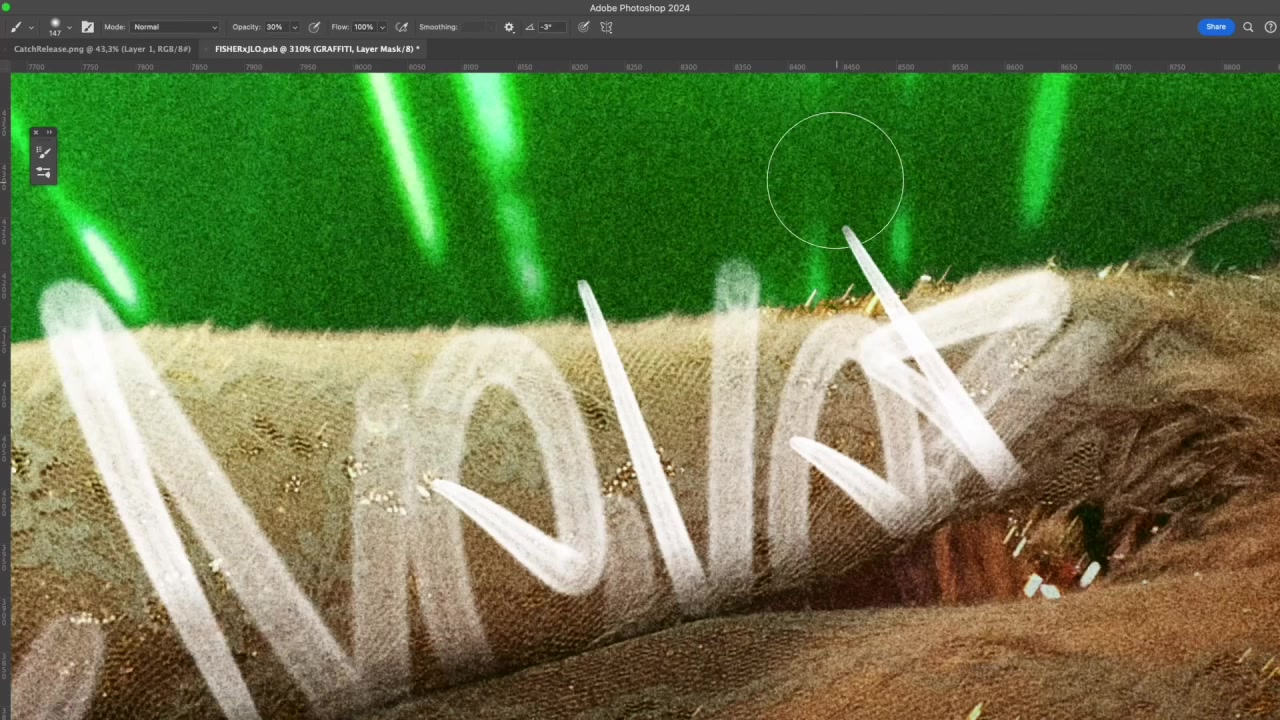Select the FISHERxJLO.psb document tab
The width and height of the screenshot is (1280, 720).
(x=317, y=49)
